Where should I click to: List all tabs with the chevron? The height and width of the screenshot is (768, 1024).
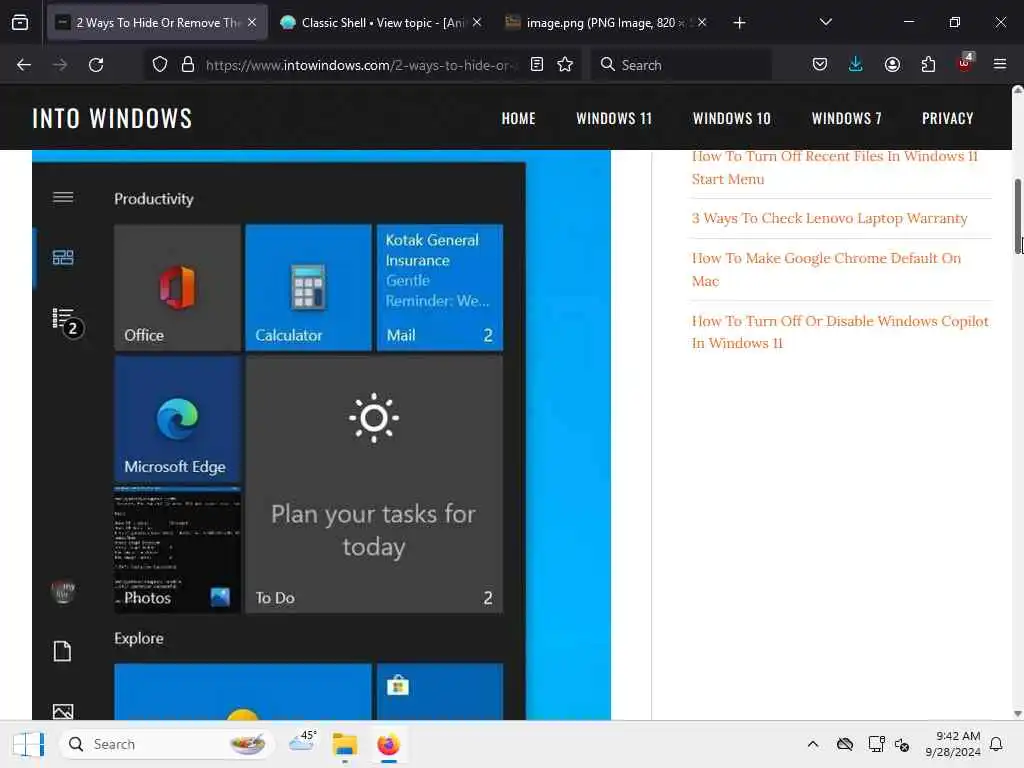(825, 23)
